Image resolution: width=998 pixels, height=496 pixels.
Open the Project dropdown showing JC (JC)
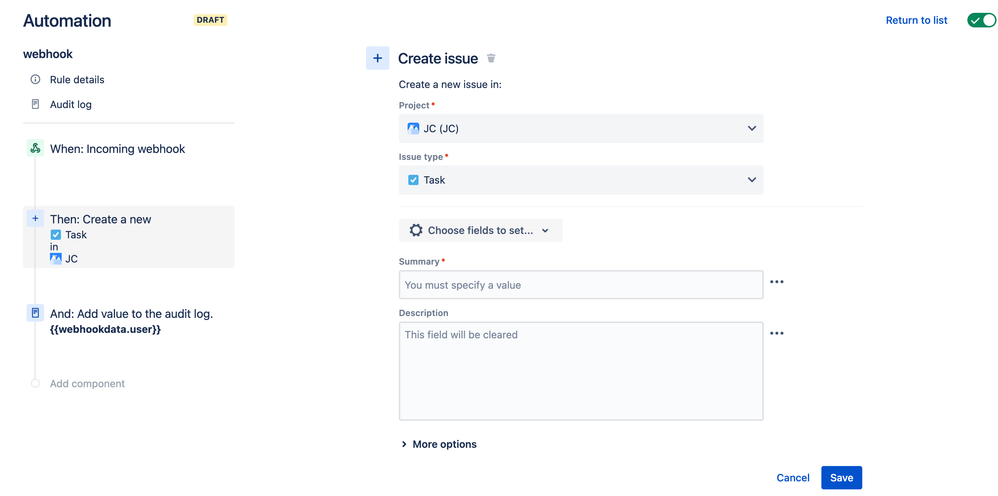point(581,129)
